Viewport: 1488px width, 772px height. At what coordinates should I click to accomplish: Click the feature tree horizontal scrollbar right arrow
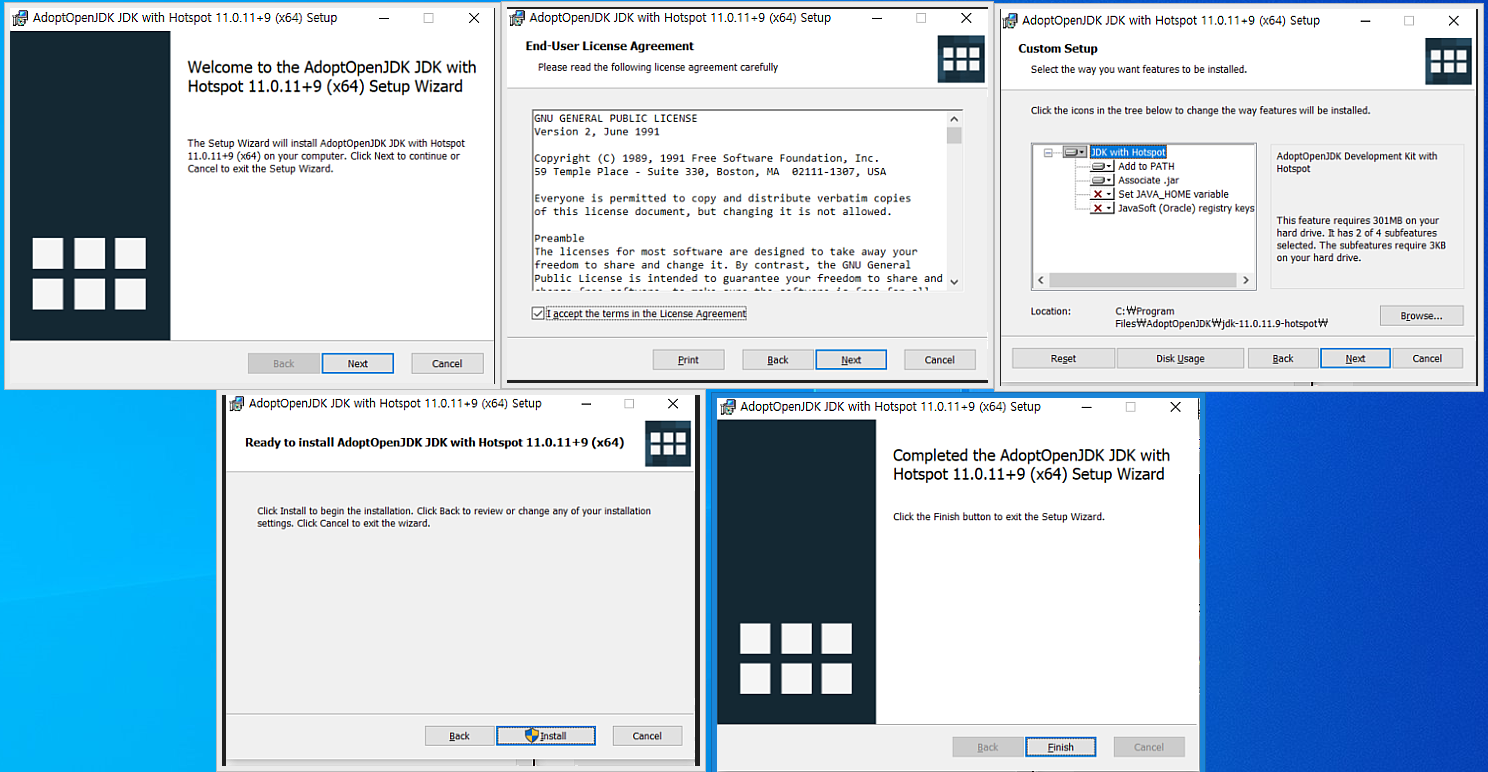tap(1246, 281)
